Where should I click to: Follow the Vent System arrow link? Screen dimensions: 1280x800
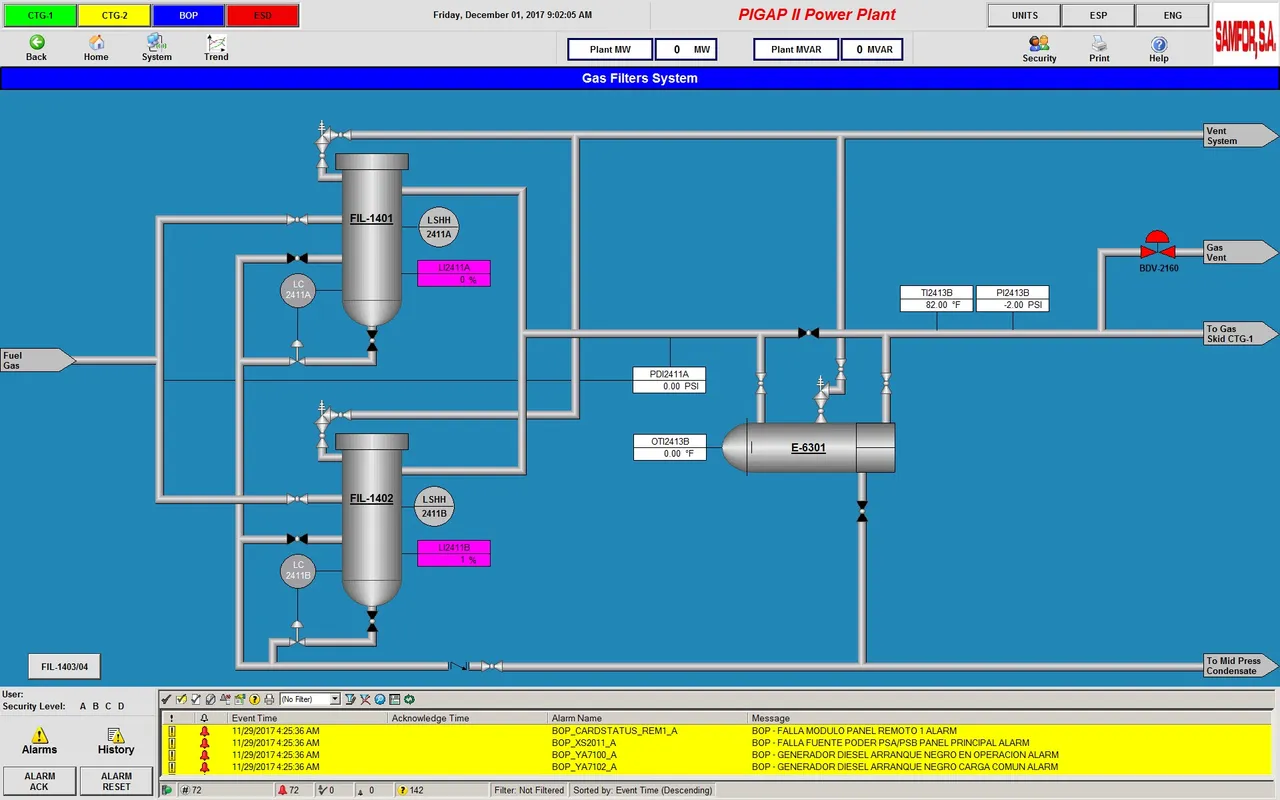coord(1240,136)
